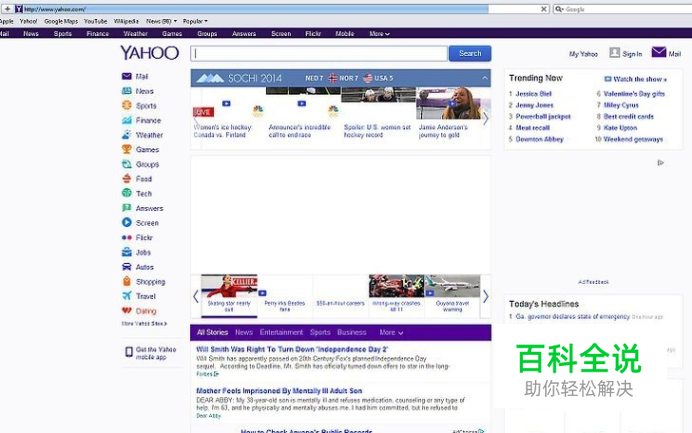This screenshot has height=433, width=692.
Task: Open Games trophy icon in sidebar
Action: coord(127,149)
